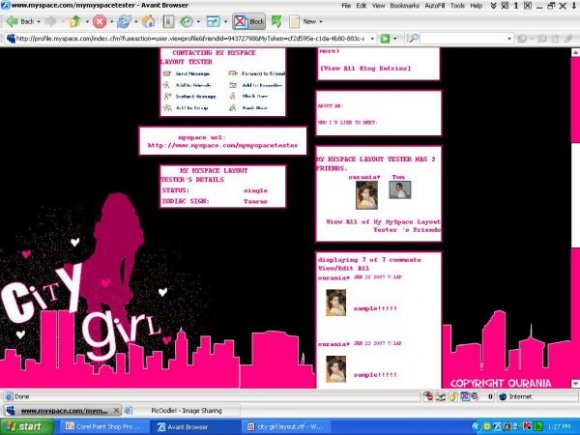580x435 pixels.
Task: Open the address bar URL dropdown
Action: tap(372, 38)
